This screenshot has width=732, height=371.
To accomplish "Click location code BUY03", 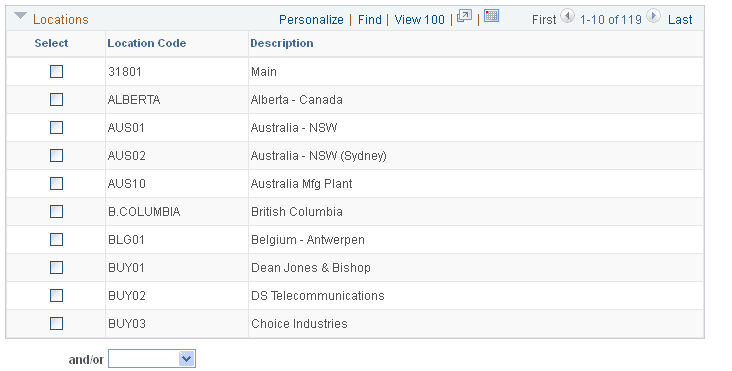I will click(x=127, y=324).
